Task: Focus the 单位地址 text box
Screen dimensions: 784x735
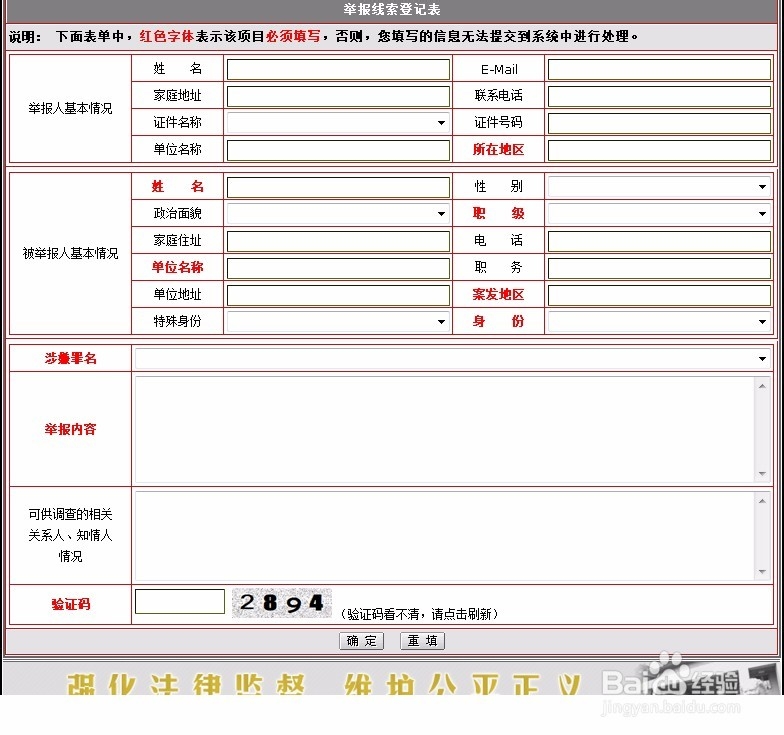Action: click(338, 295)
